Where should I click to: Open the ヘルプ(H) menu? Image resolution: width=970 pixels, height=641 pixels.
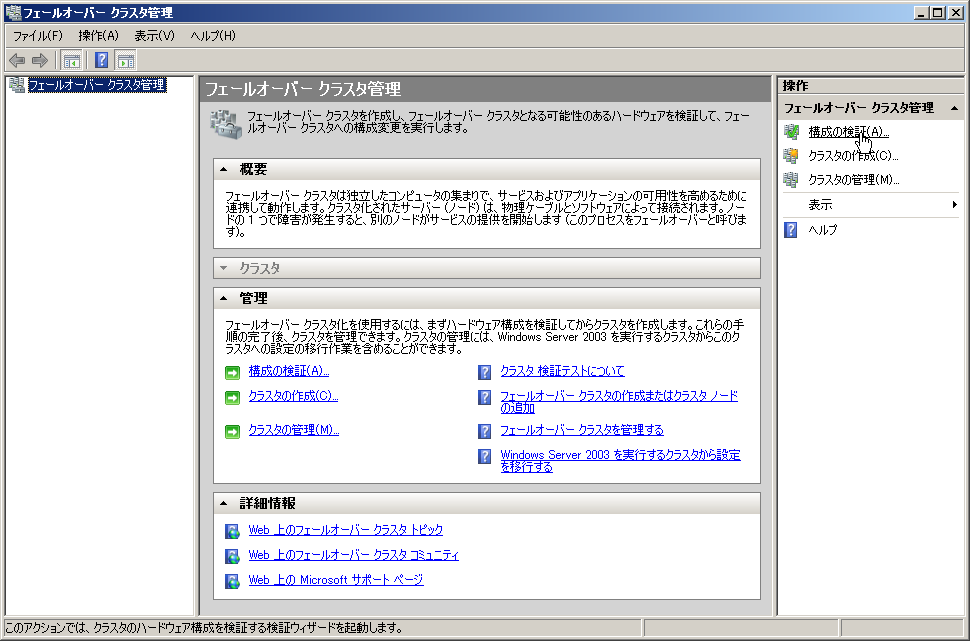tap(213, 36)
